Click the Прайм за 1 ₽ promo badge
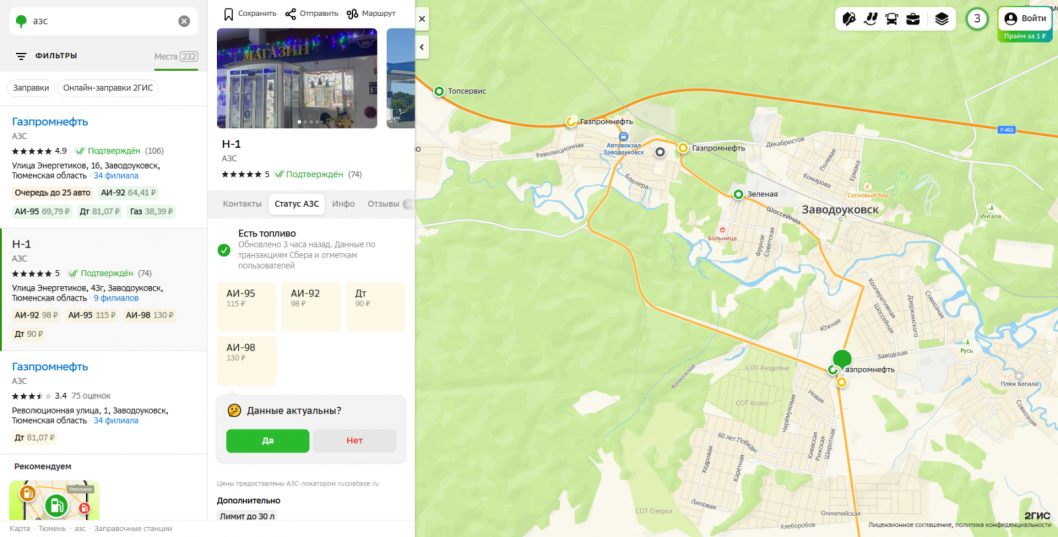Viewport: 1058px width, 537px height. click(x=1025, y=36)
